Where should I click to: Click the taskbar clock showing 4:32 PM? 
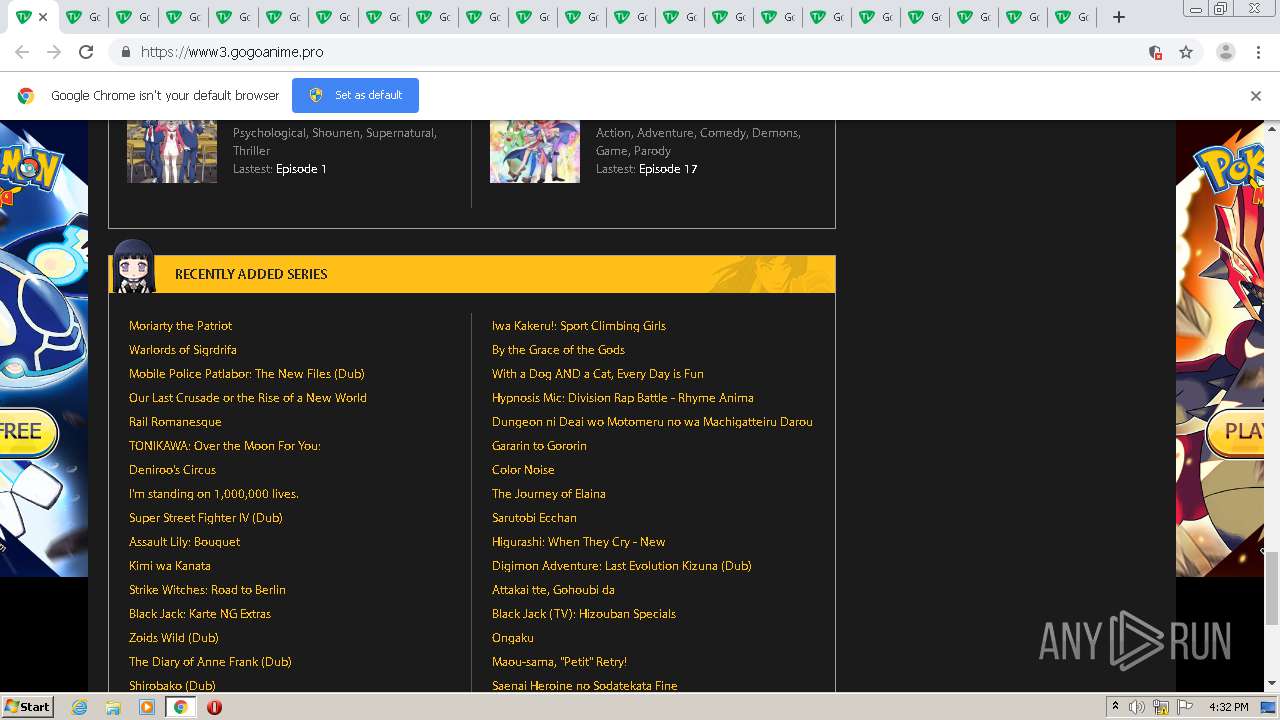pos(1228,707)
